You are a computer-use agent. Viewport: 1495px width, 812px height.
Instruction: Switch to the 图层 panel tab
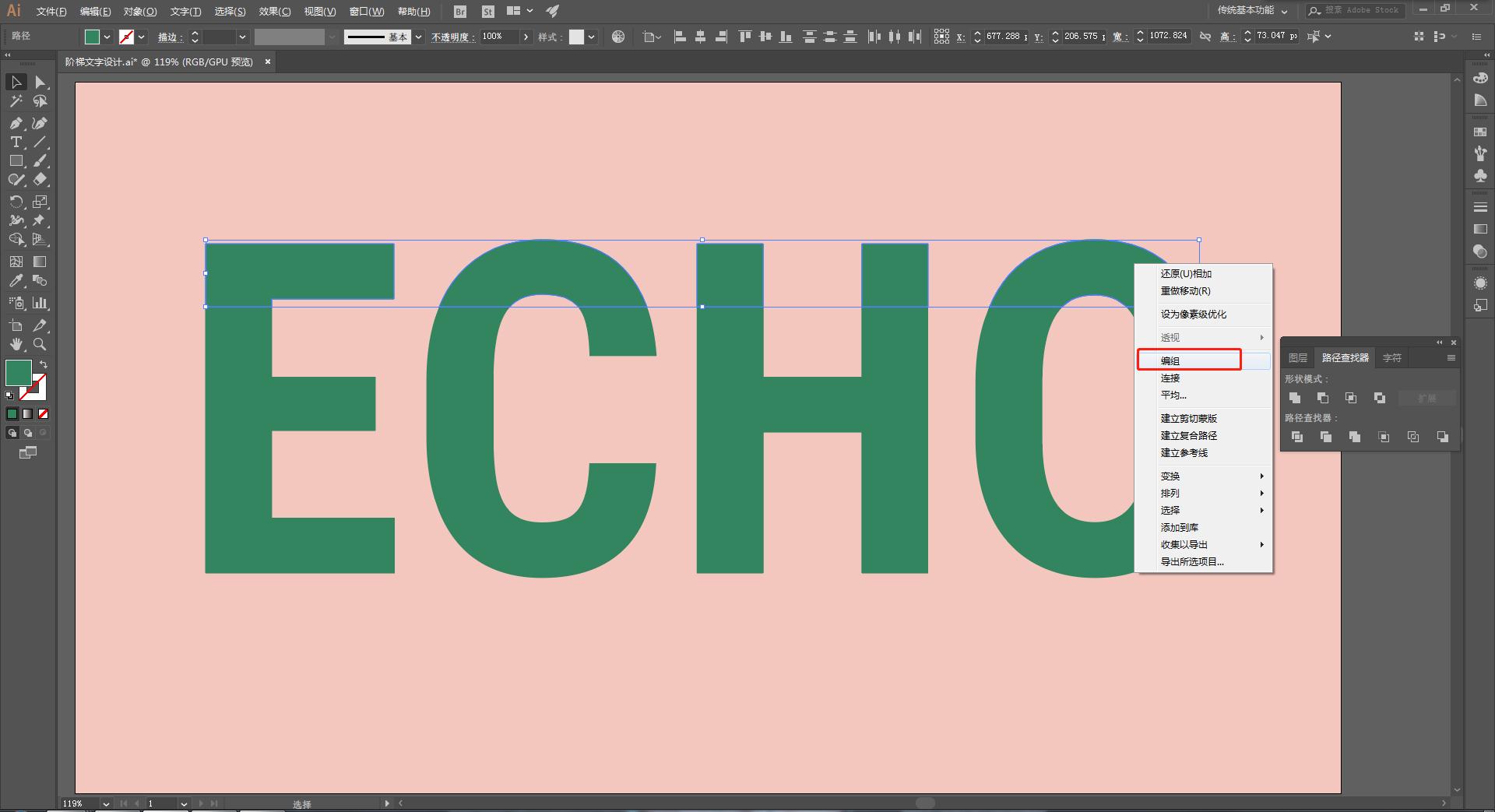tap(1298, 357)
